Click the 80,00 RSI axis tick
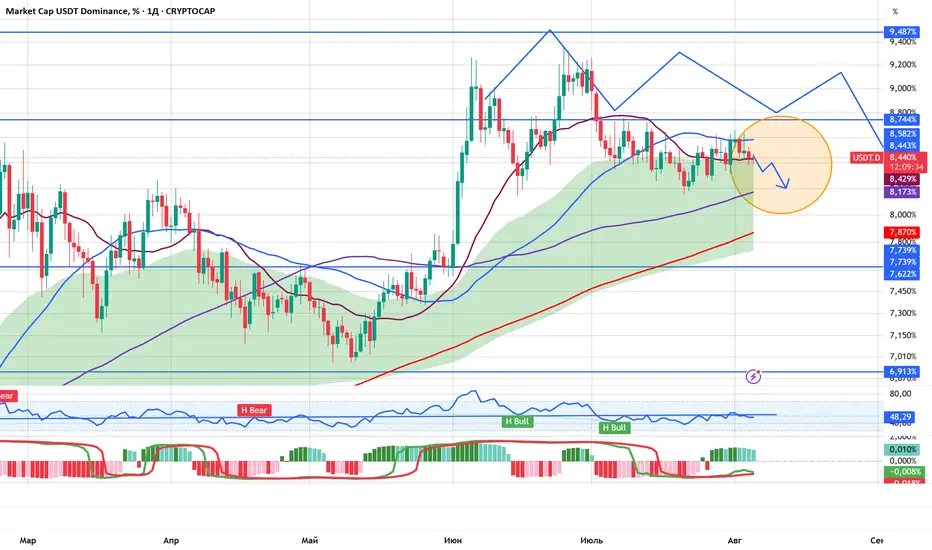The image size is (932, 550). tap(900, 393)
